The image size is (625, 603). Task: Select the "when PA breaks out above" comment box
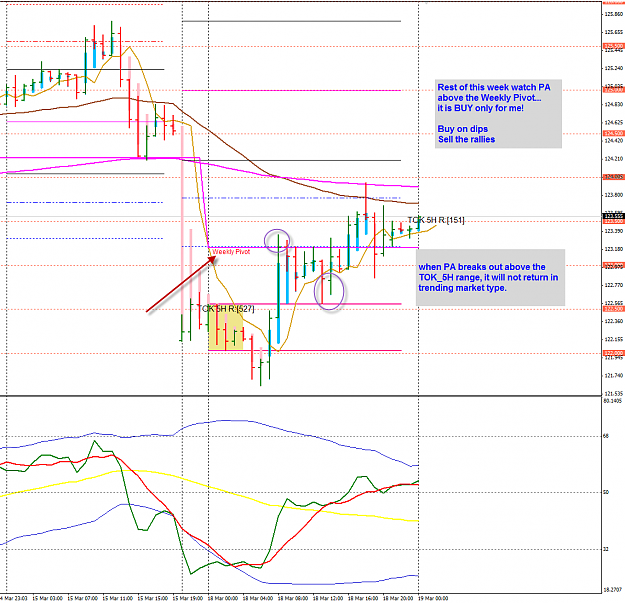490,277
